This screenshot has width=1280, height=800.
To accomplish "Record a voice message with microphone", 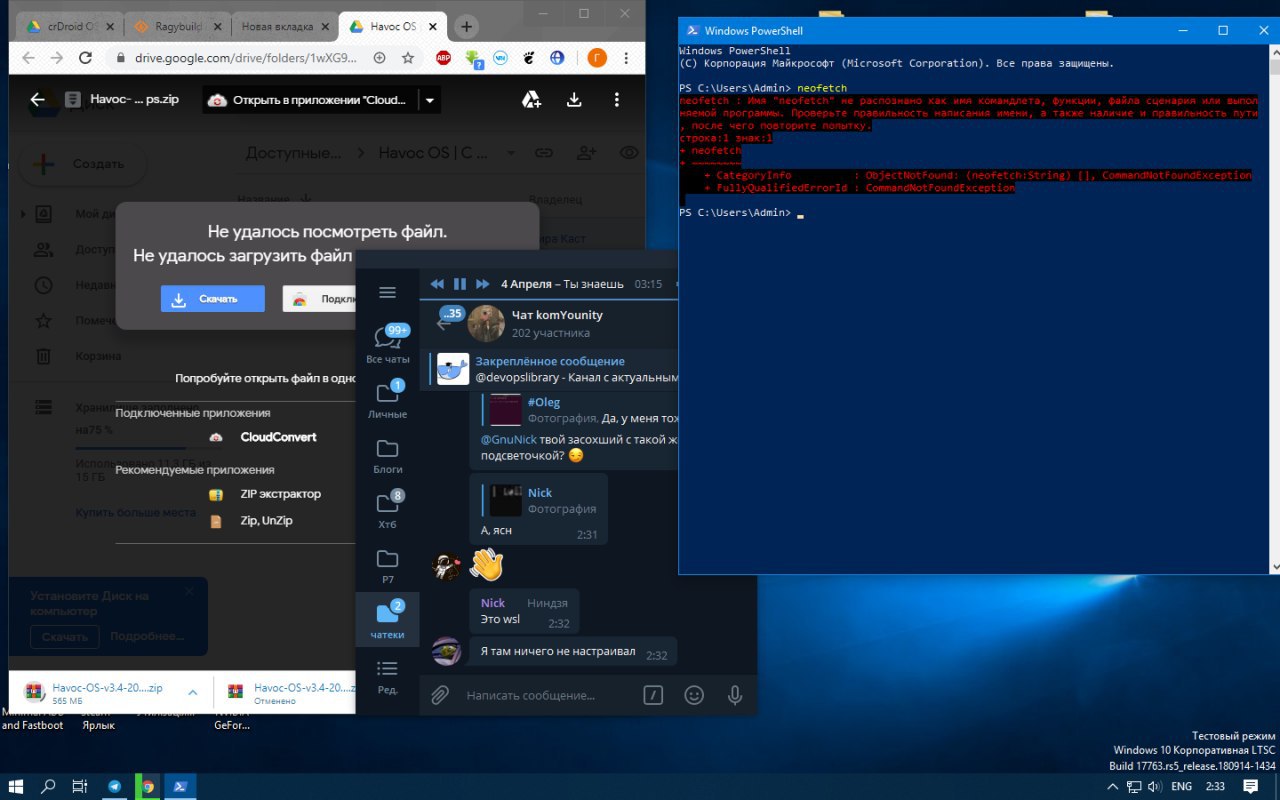I will (x=735, y=695).
